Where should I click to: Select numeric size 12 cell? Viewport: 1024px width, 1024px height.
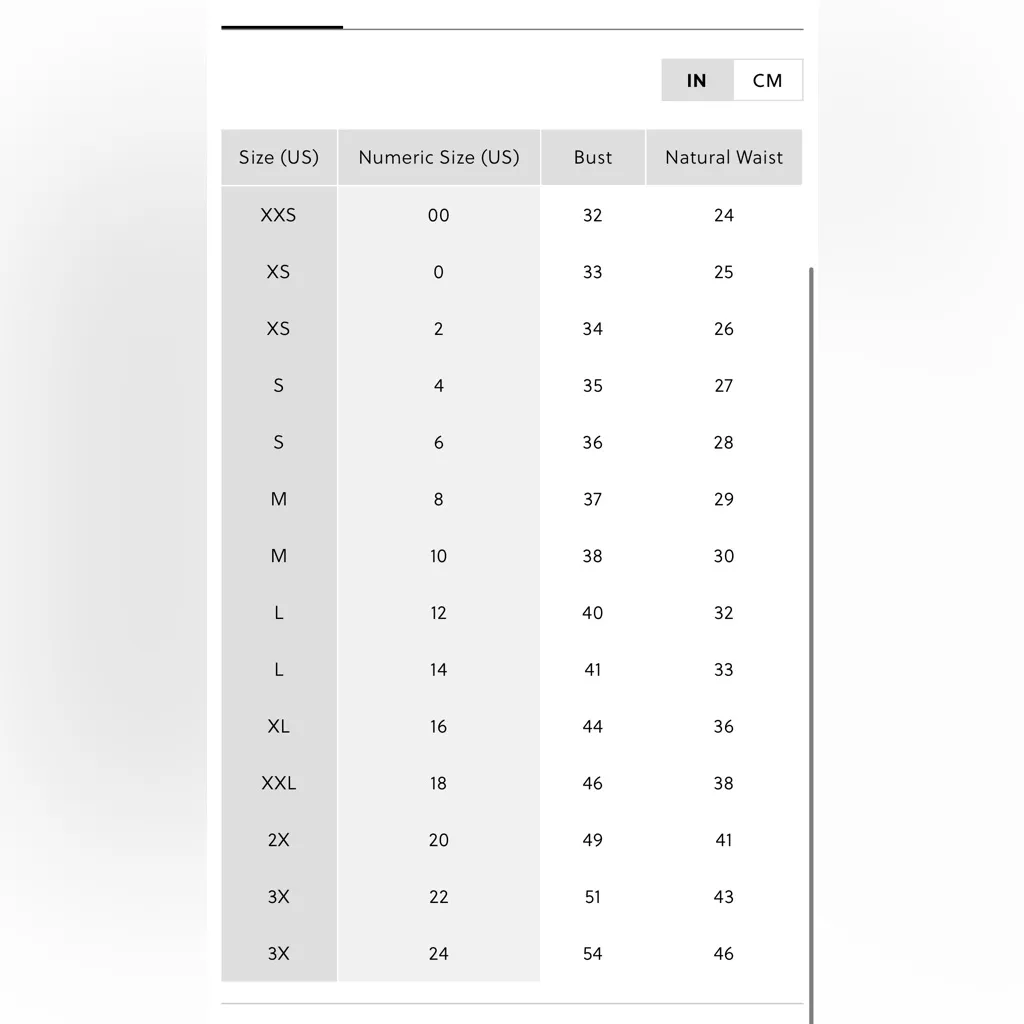pyautogui.click(x=439, y=613)
